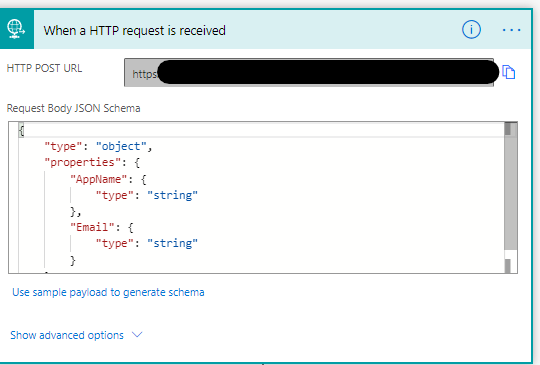Click the HTTP POST URL label

point(44,68)
